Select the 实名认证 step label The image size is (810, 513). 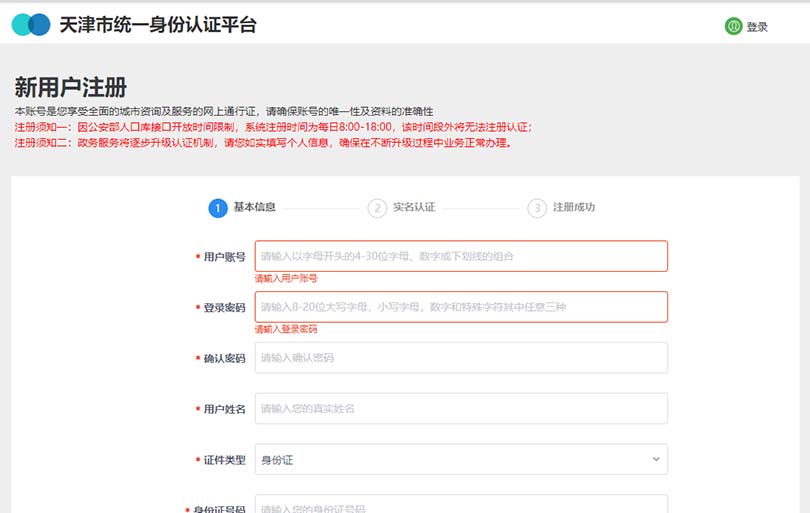(x=414, y=208)
